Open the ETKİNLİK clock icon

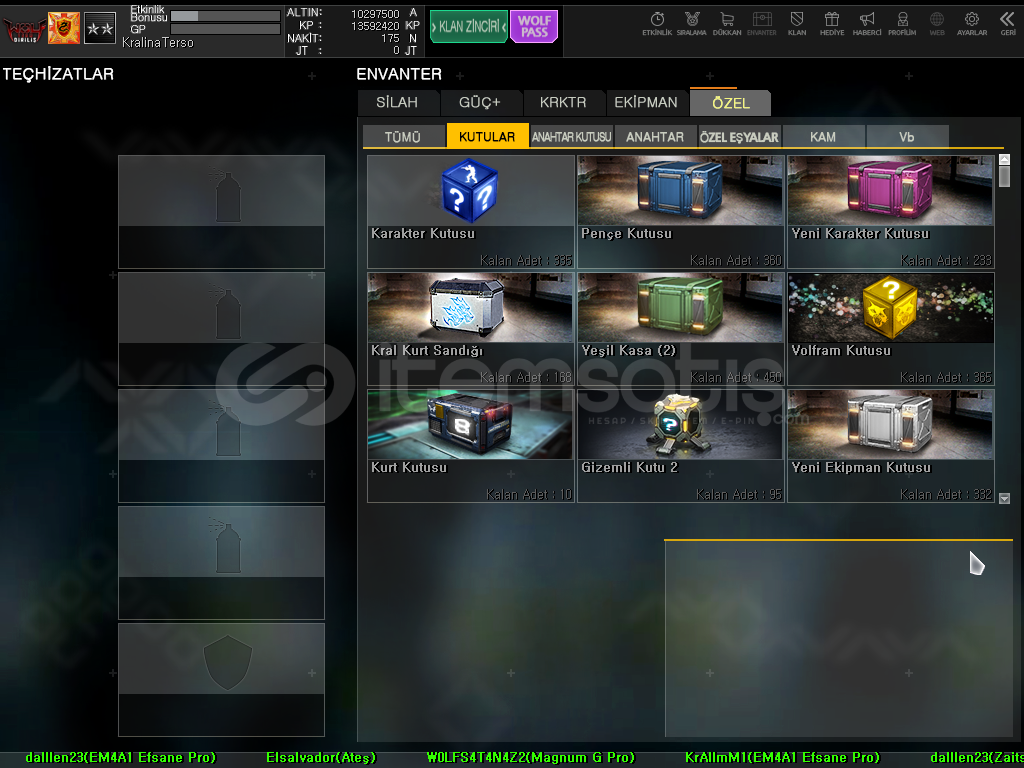click(x=656, y=24)
